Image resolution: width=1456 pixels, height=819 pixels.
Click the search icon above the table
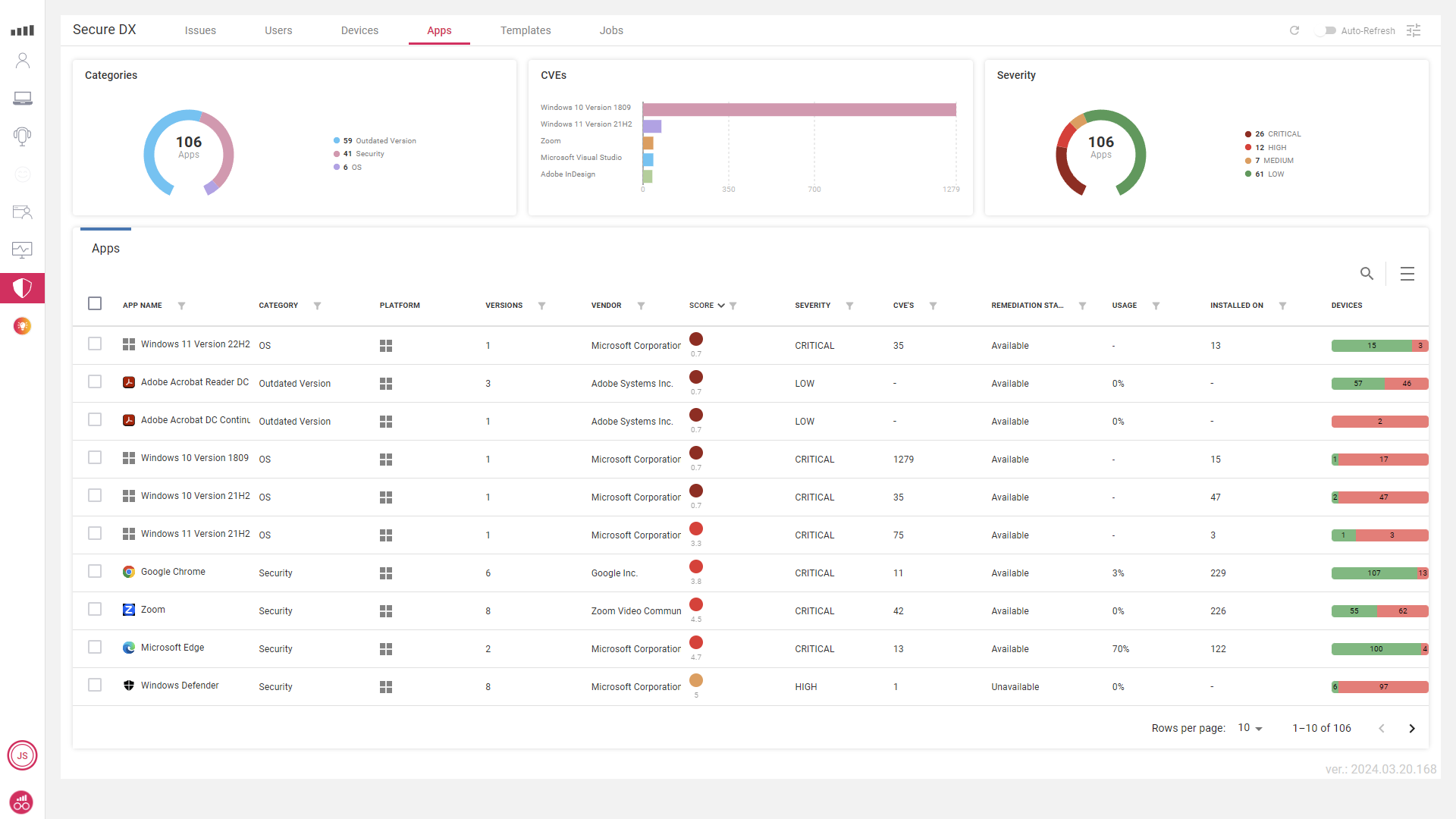(1367, 274)
